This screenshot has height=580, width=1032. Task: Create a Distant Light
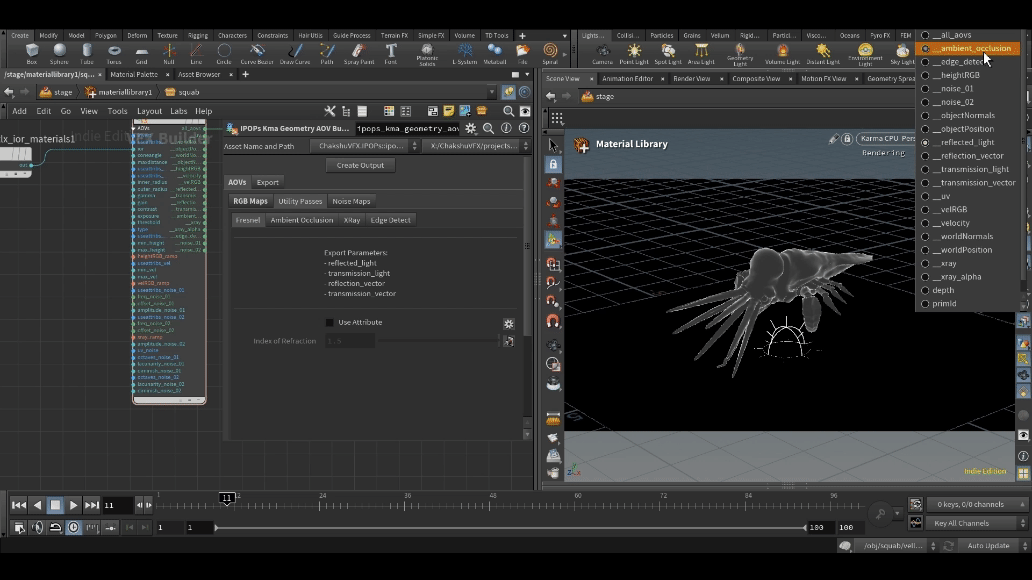(823, 54)
